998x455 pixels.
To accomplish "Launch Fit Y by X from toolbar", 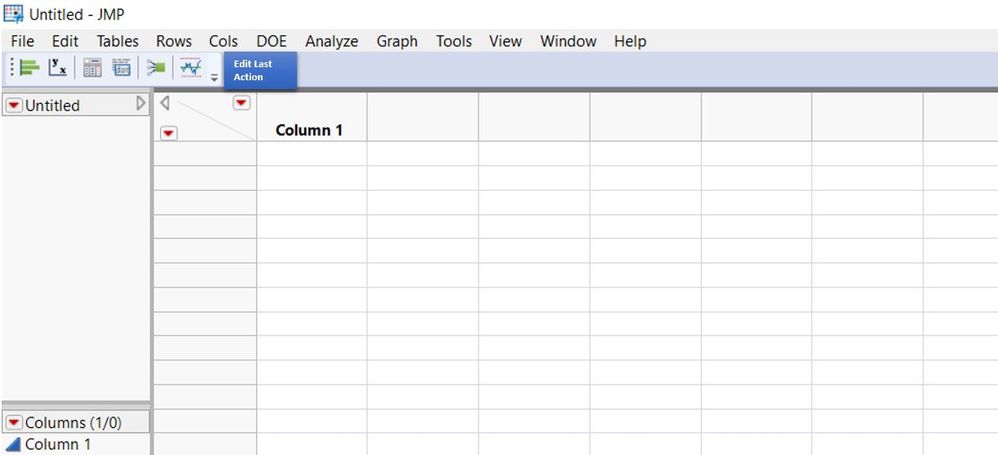I will coord(58,68).
